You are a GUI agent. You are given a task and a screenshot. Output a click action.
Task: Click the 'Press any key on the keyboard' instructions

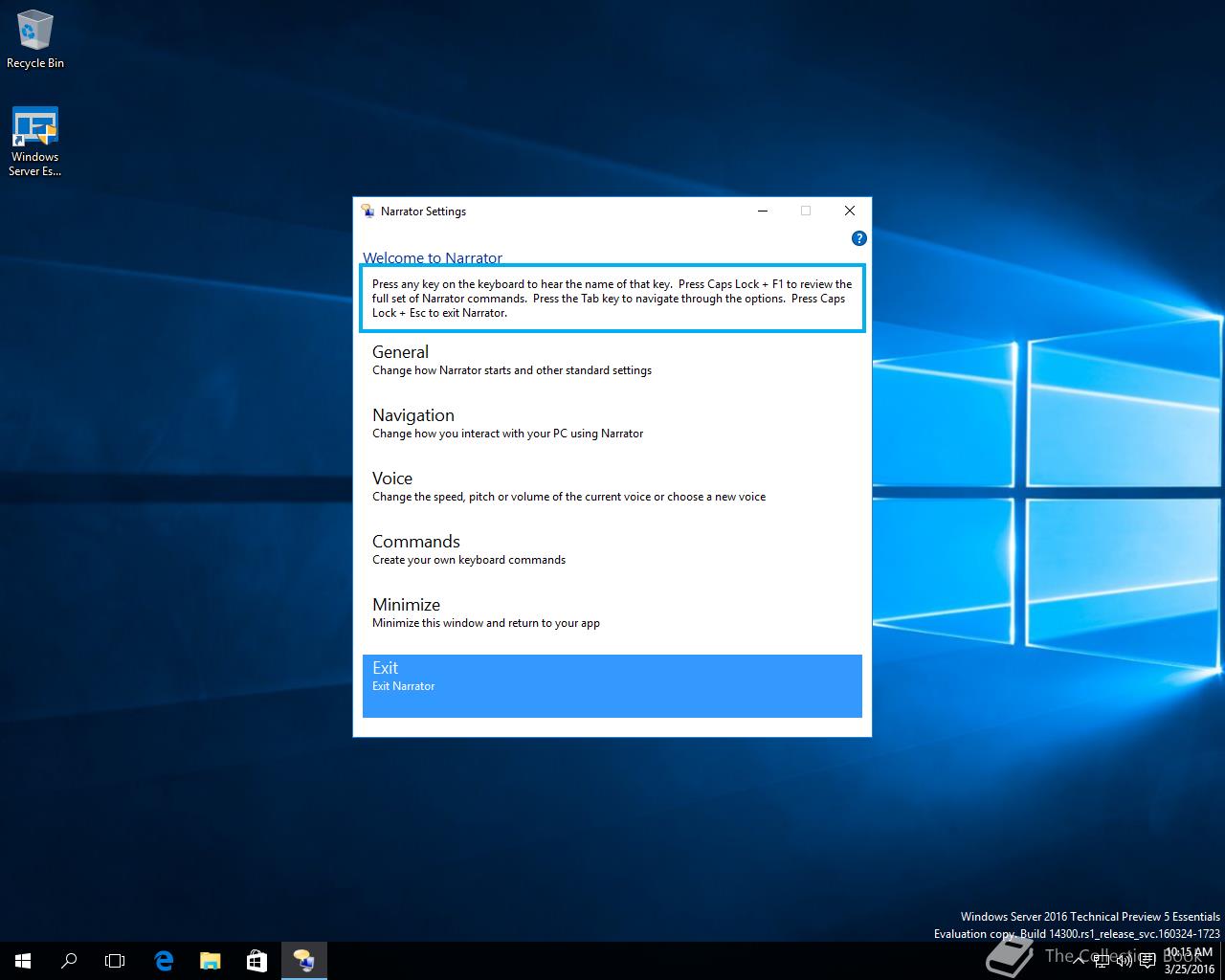click(x=612, y=299)
